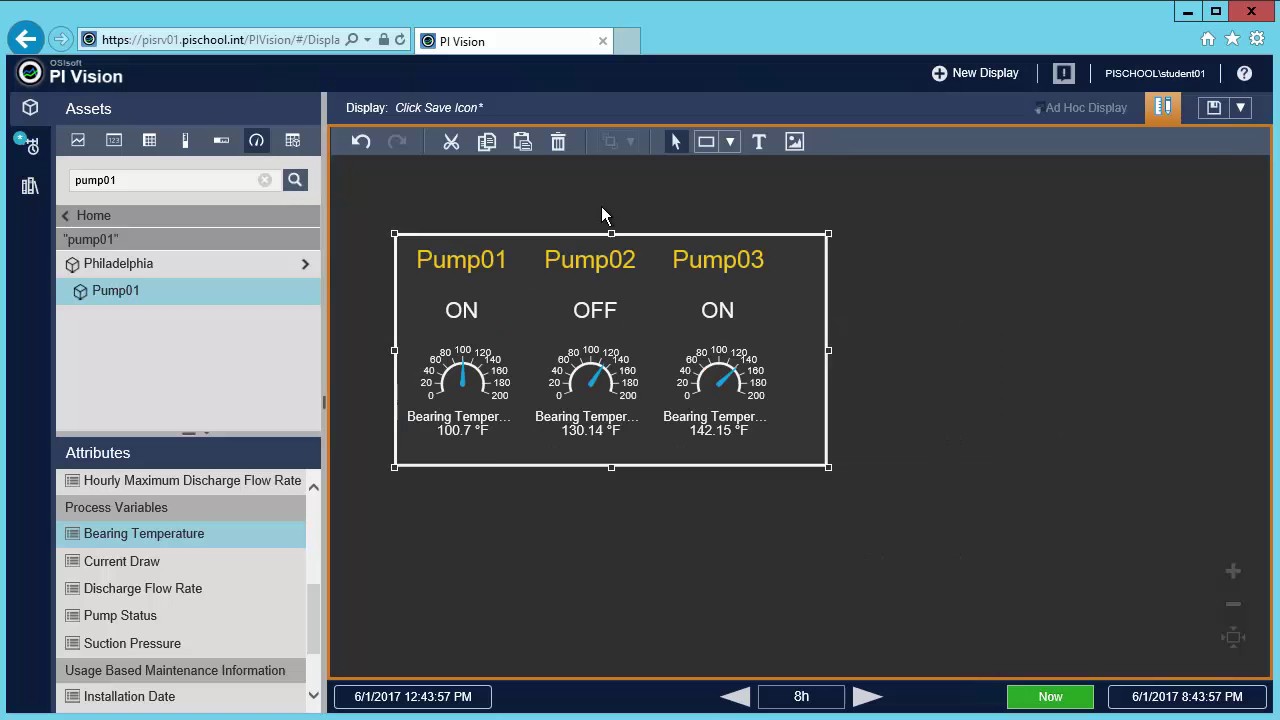
Task: Switch to the PI Vision browser tab
Action: tap(515, 41)
